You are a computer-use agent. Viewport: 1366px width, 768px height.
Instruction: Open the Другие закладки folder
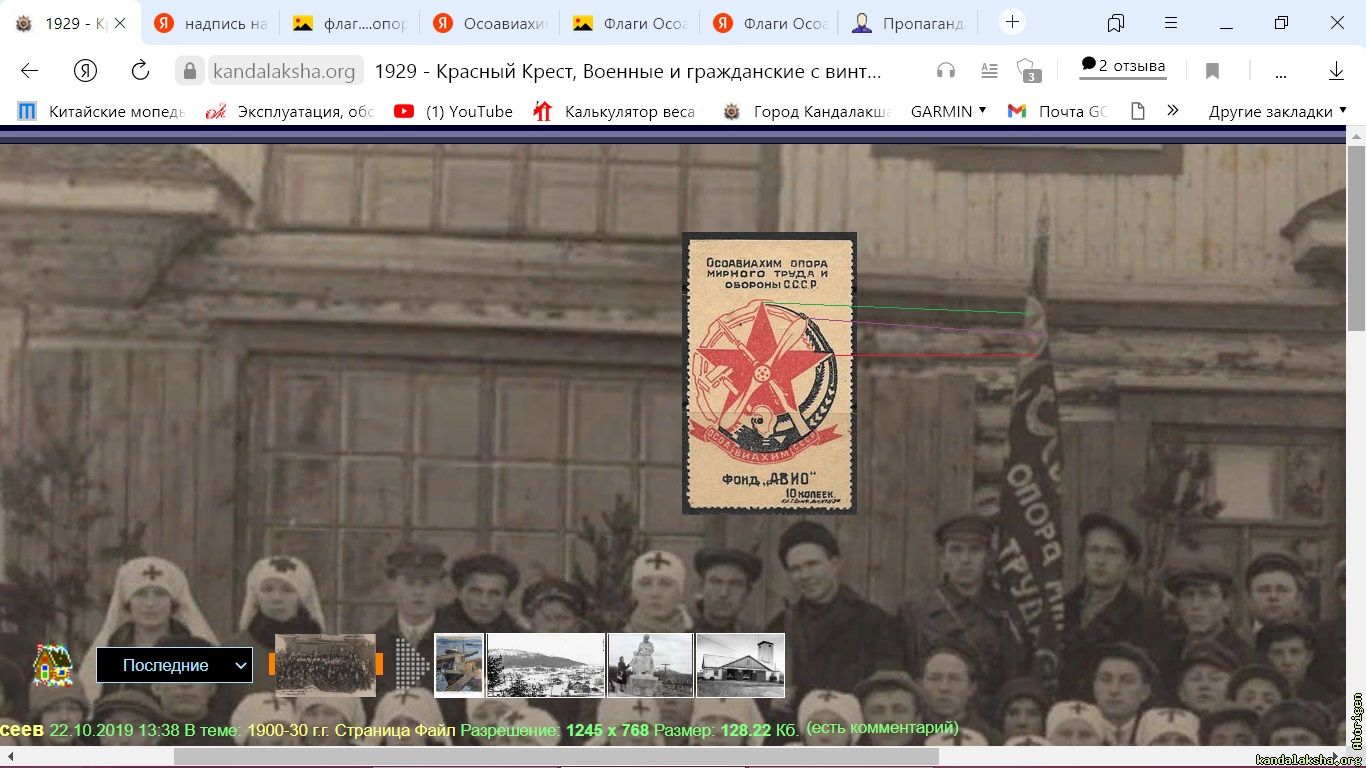(x=1277, y=111)
